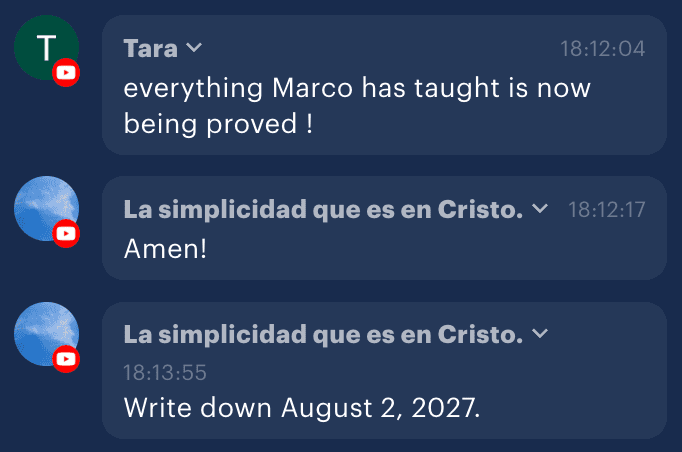This screenshot has height=452, width=682.
Task: Click the username Tara
Action: click(150, 48)
